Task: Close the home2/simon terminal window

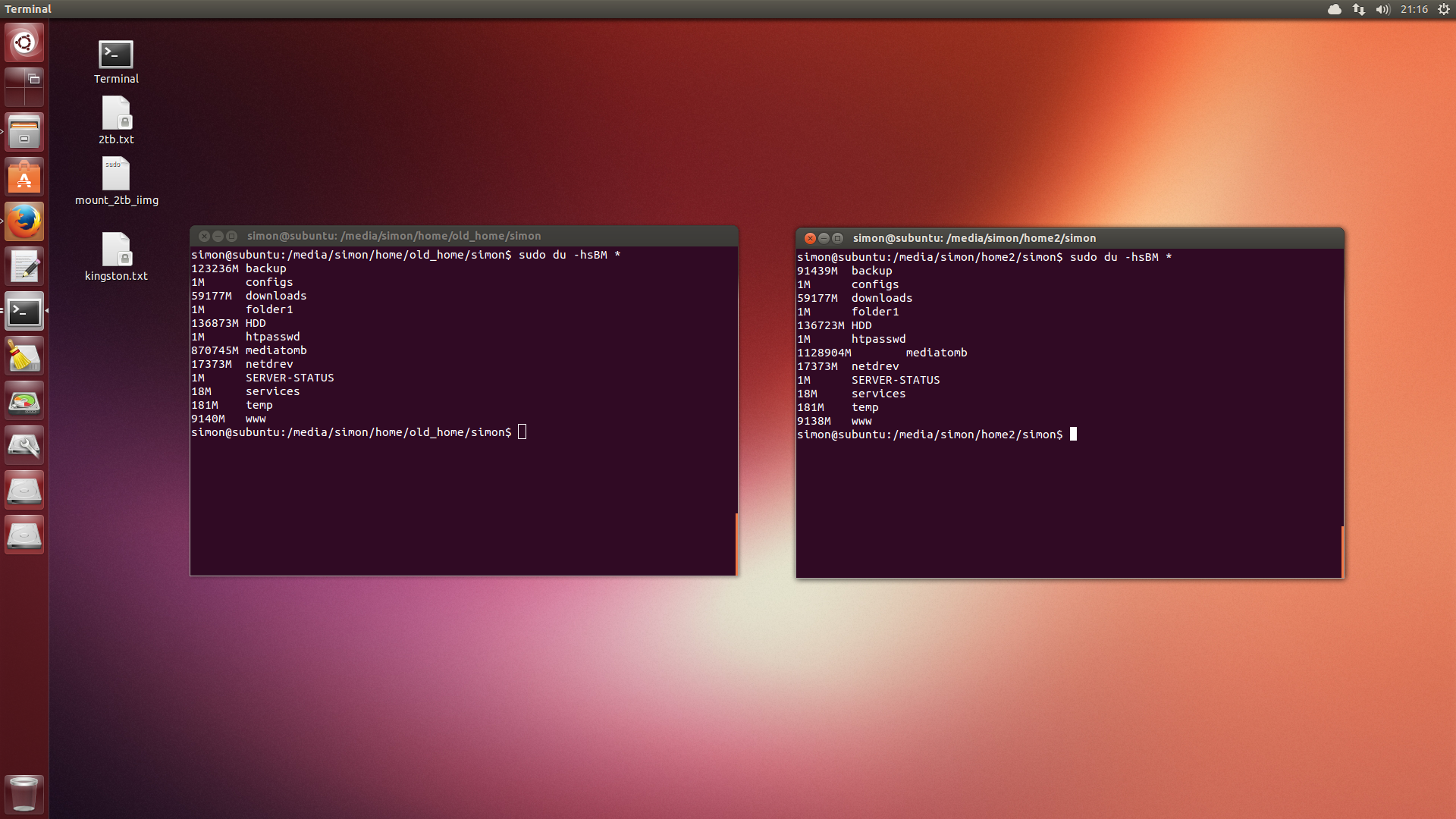Action: [x=810, y=238]
